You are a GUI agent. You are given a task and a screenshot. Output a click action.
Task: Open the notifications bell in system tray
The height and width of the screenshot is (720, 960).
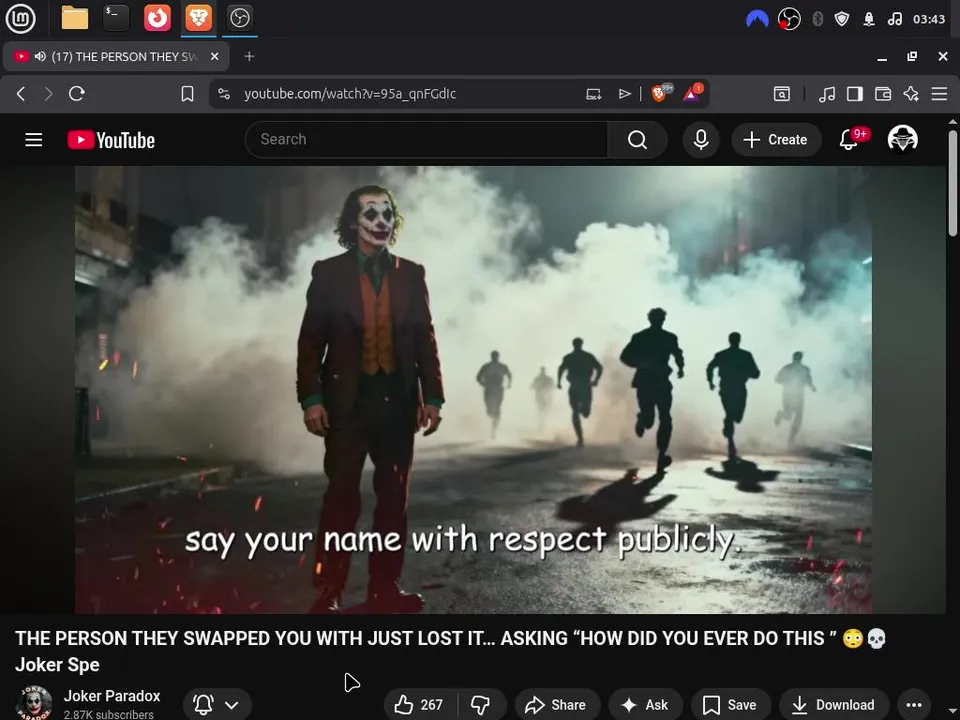(869, 19)
